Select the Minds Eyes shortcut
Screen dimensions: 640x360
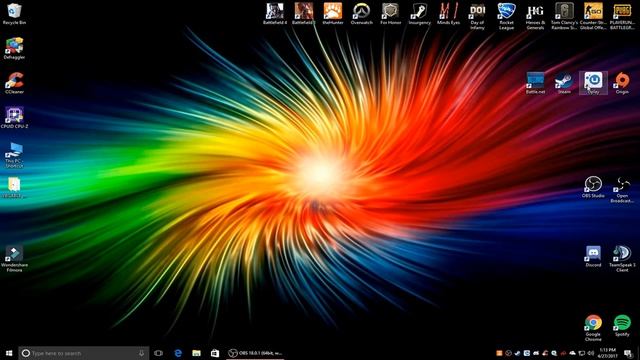(449, 13)
